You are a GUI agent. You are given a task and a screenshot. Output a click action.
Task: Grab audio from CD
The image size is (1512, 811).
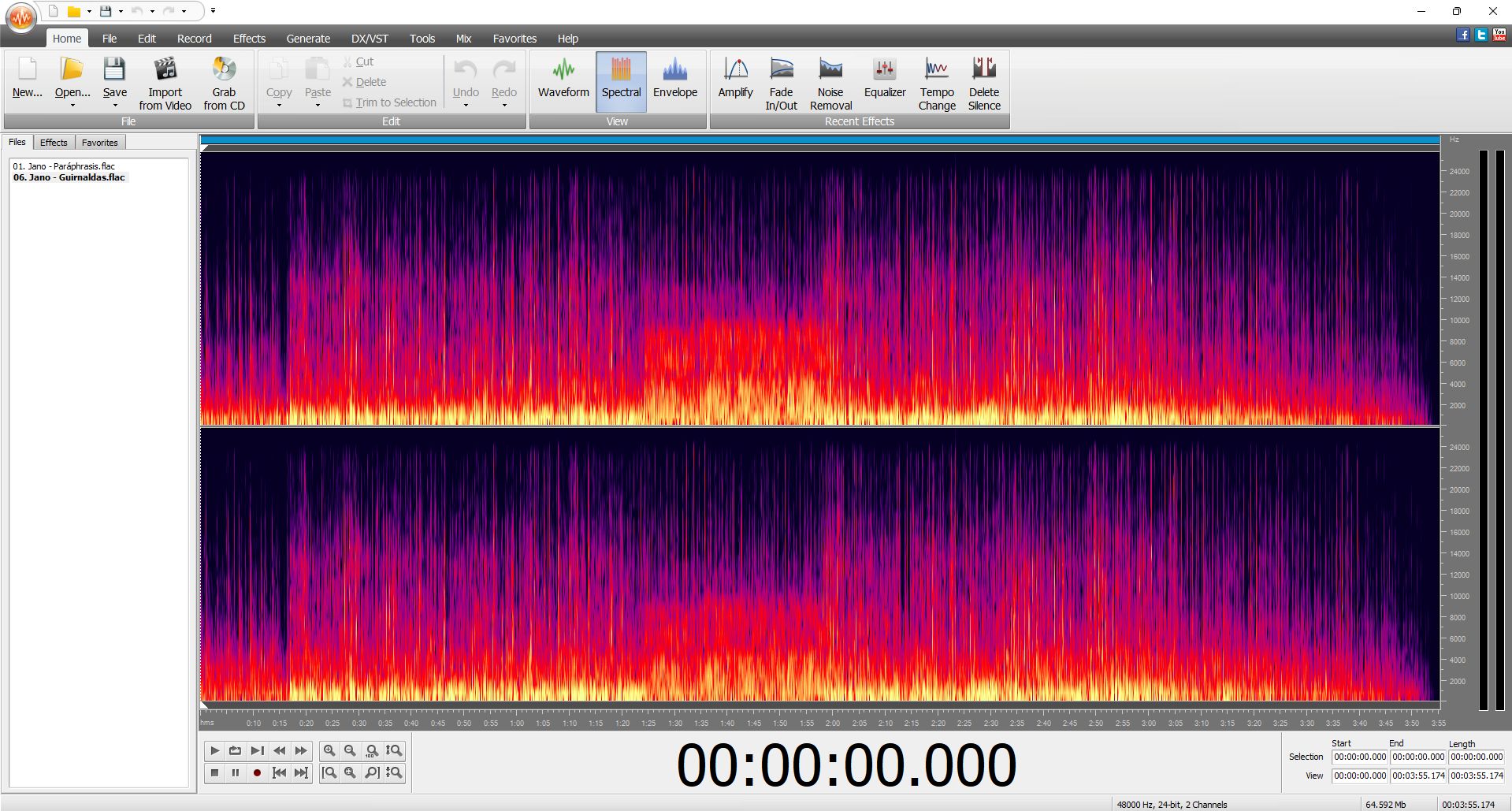[x=224, y=83]
